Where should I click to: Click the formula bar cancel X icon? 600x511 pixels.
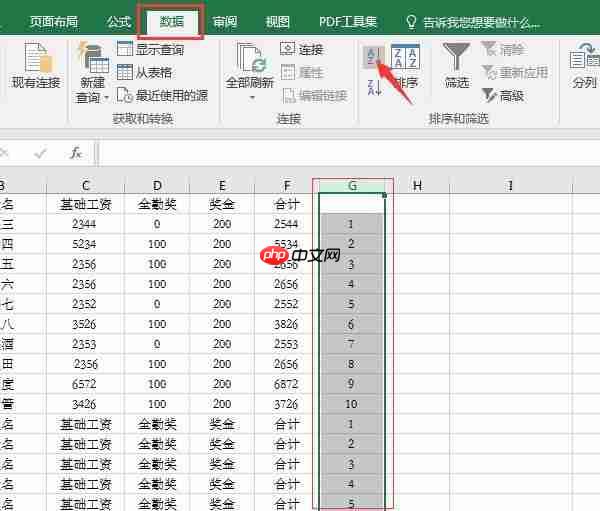coord(5,153)
